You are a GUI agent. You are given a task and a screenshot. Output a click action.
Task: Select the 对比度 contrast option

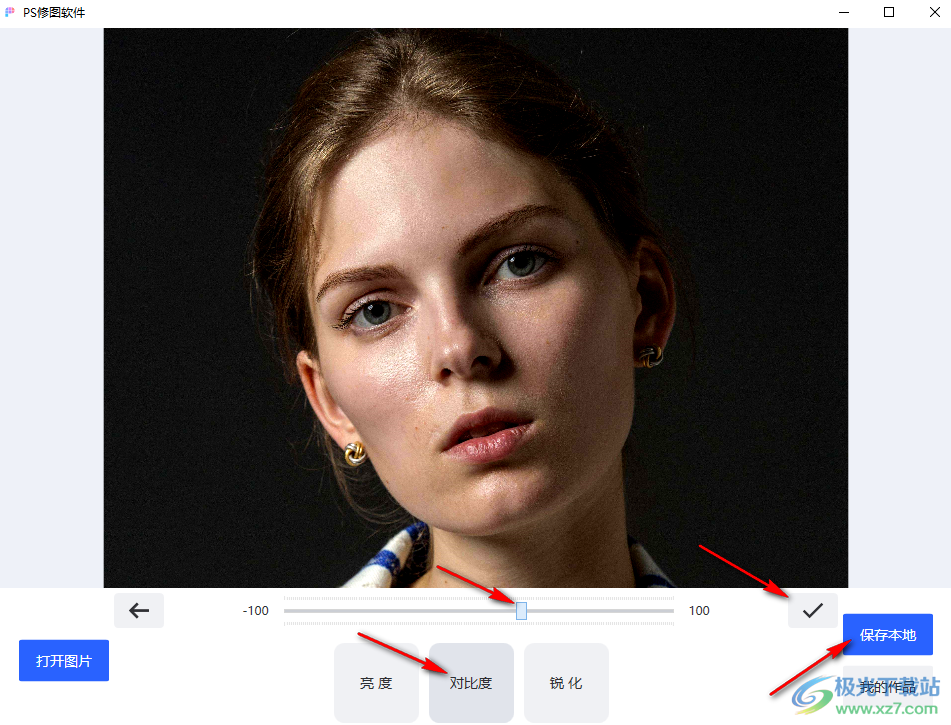coord(471,683)
